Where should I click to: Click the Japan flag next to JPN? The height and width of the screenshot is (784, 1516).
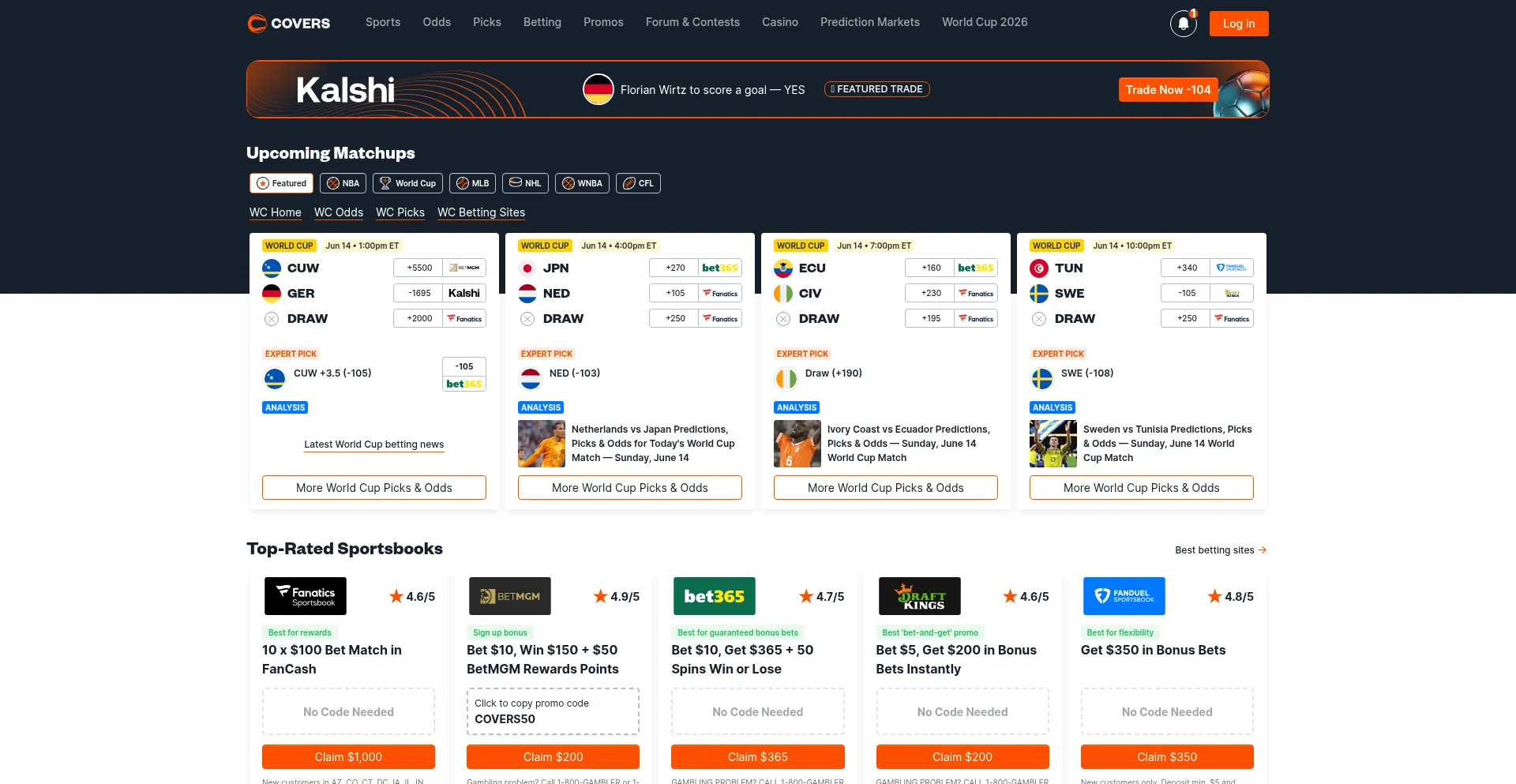[x=527, y=268]
